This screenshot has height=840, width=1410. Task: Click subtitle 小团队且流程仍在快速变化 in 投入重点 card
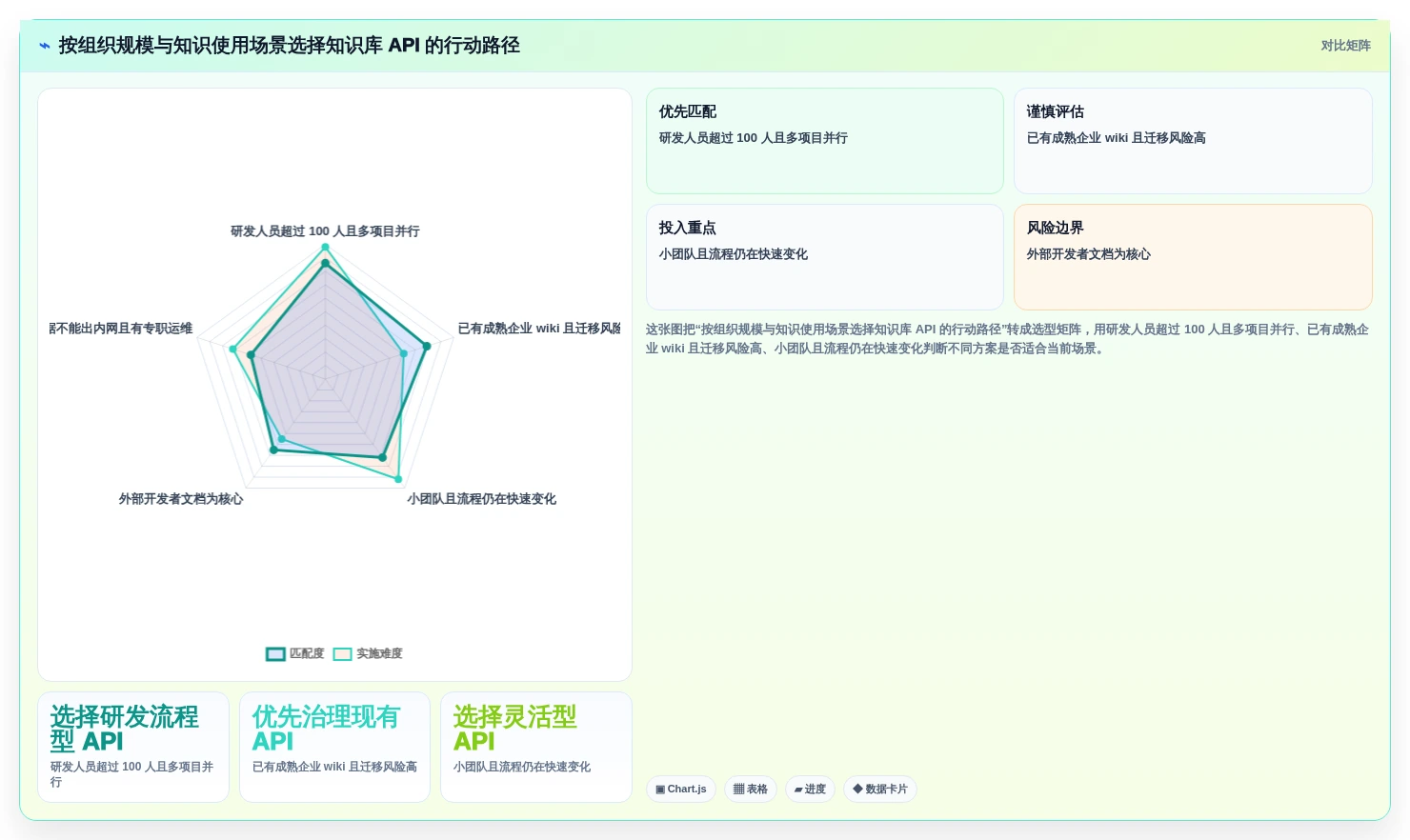coord(734,254)
